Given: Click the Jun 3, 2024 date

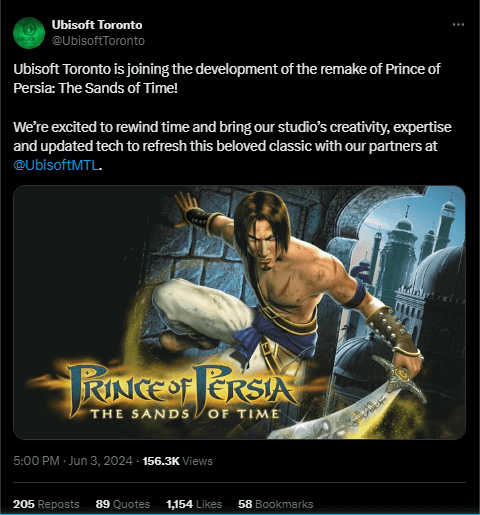Looking at the screenshot, I should coord(100,461).
